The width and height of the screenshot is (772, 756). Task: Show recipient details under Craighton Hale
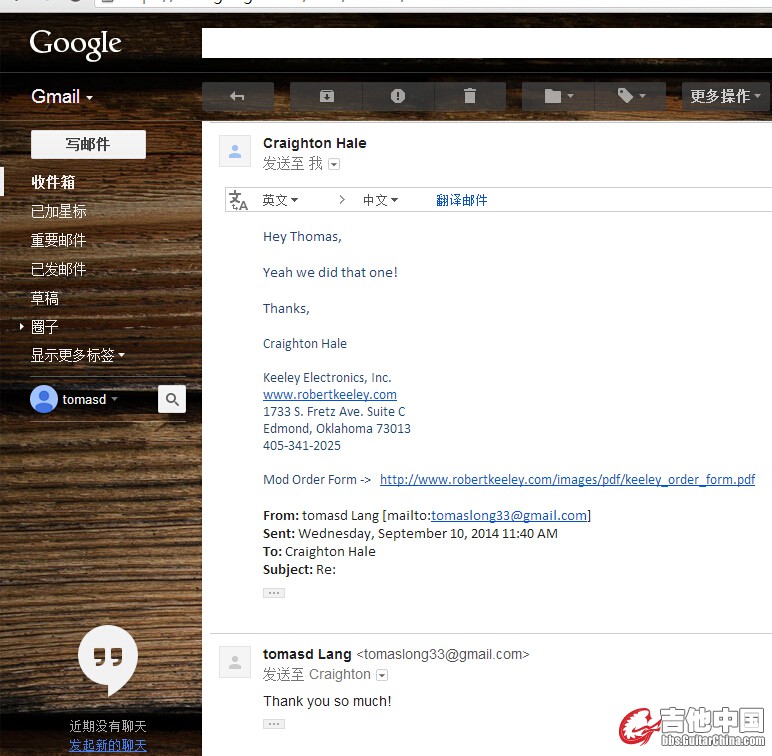(334, 164)
